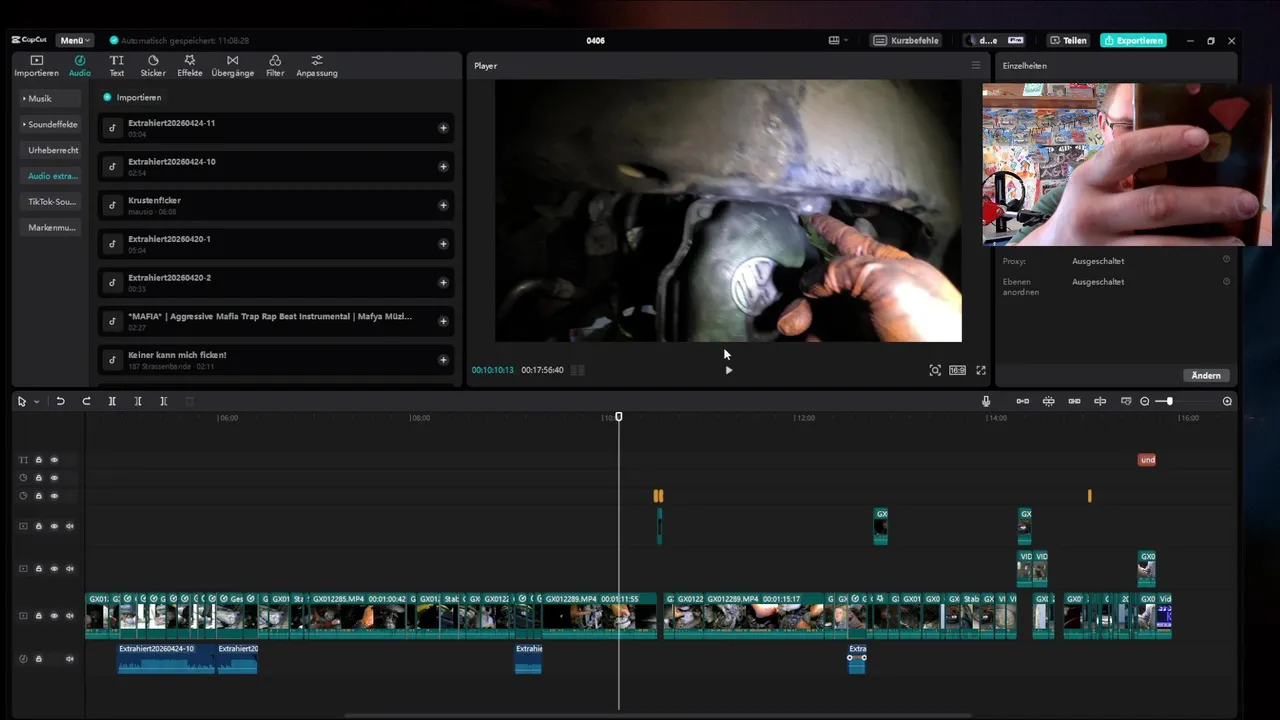Toggle clip linkage icon
1280x720 pixels.
1074,401
